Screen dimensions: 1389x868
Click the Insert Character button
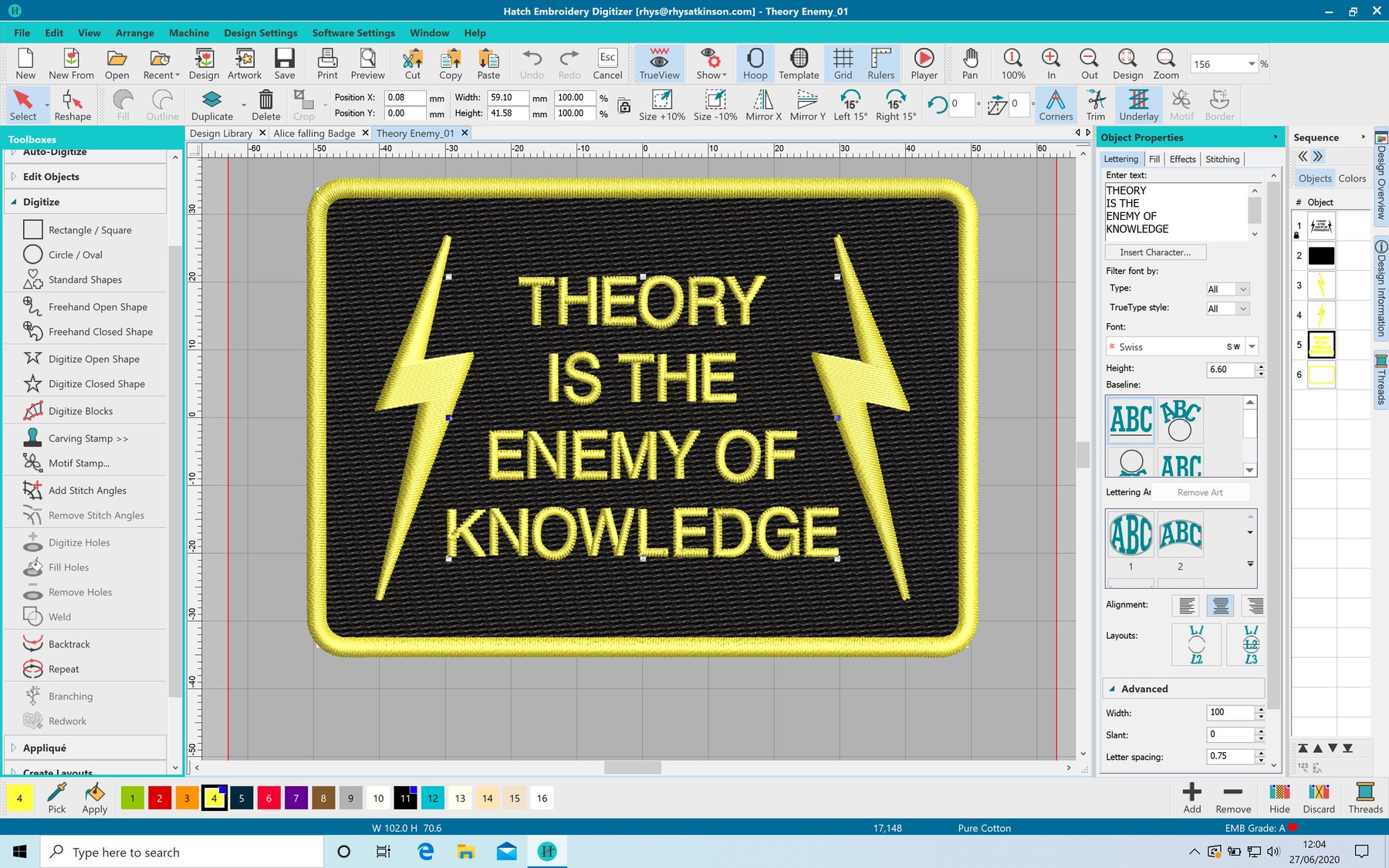coord(1154,252)
